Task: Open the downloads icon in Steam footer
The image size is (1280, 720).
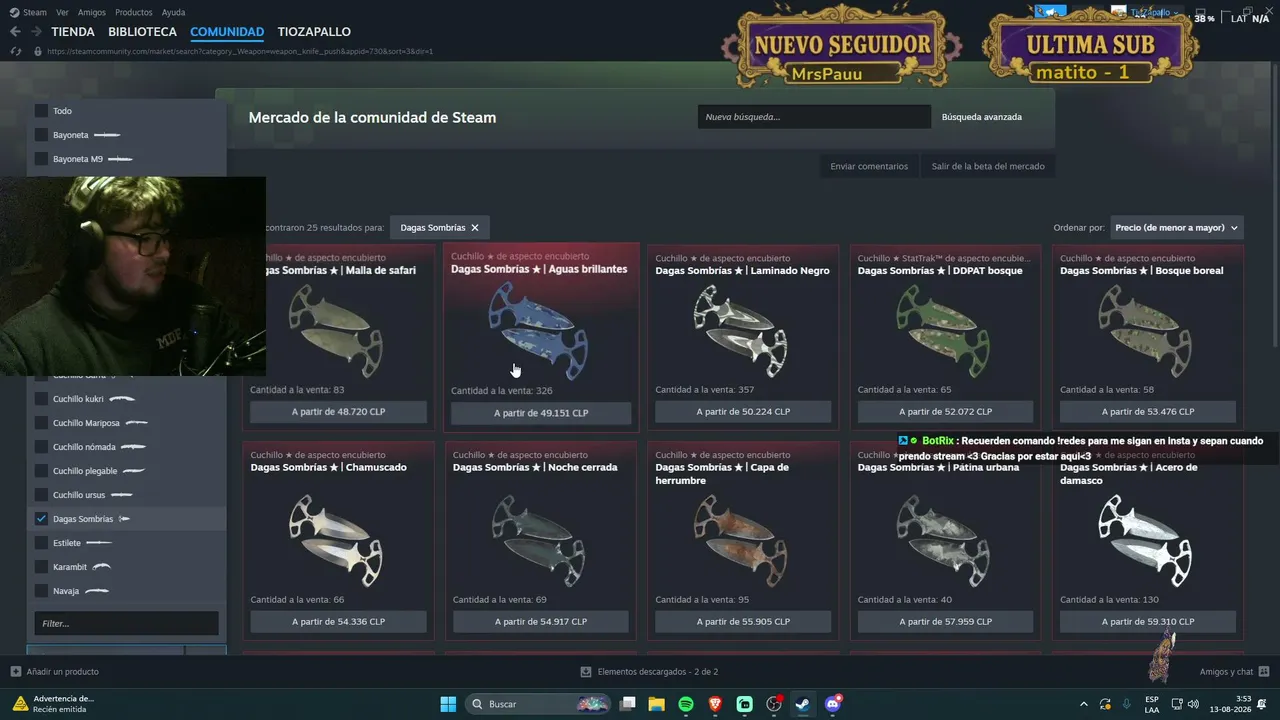Action: point(585,672)
